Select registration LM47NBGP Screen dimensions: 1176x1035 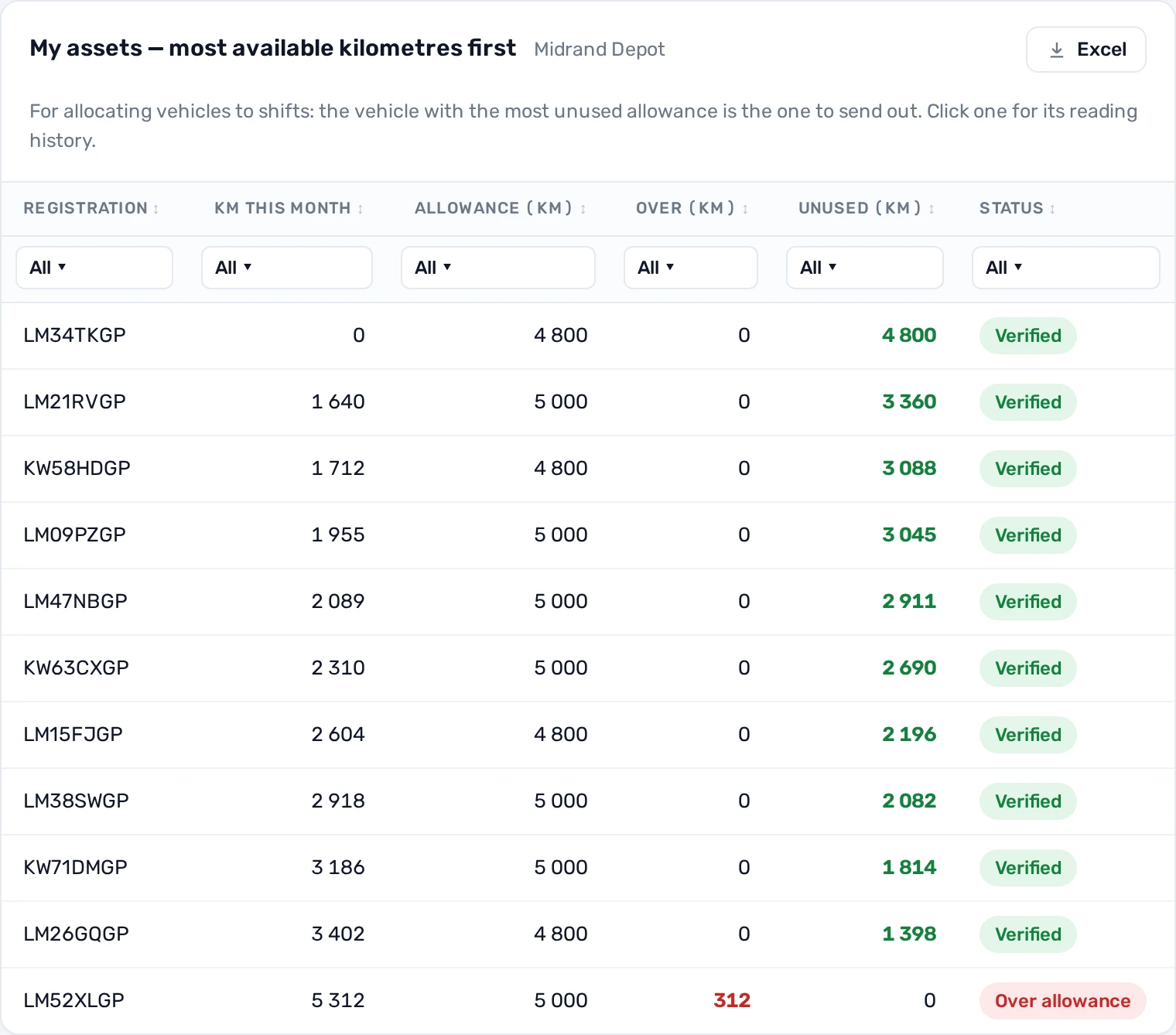pyautogui.click(x=75, y=601)
